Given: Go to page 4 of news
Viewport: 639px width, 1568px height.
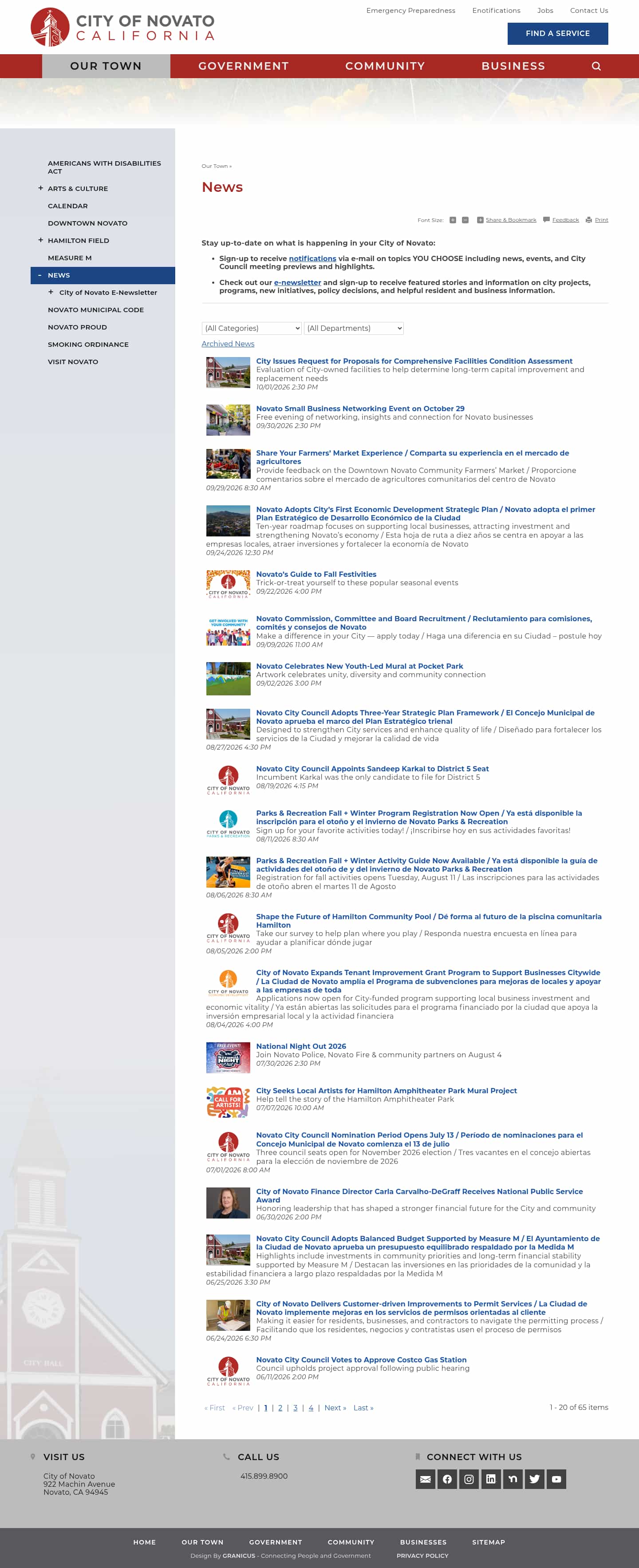Looking at the screenshot, I should pos(311,1408).
